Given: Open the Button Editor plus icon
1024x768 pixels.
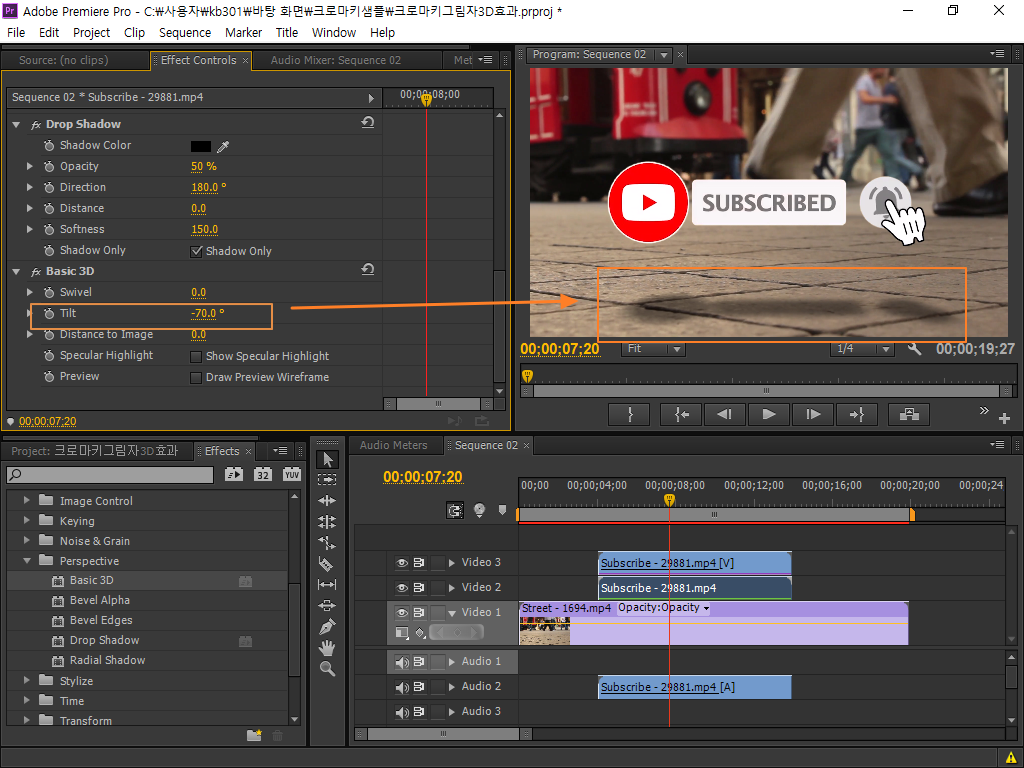Looking at the screenshot, I should (x=1004, y=419).
